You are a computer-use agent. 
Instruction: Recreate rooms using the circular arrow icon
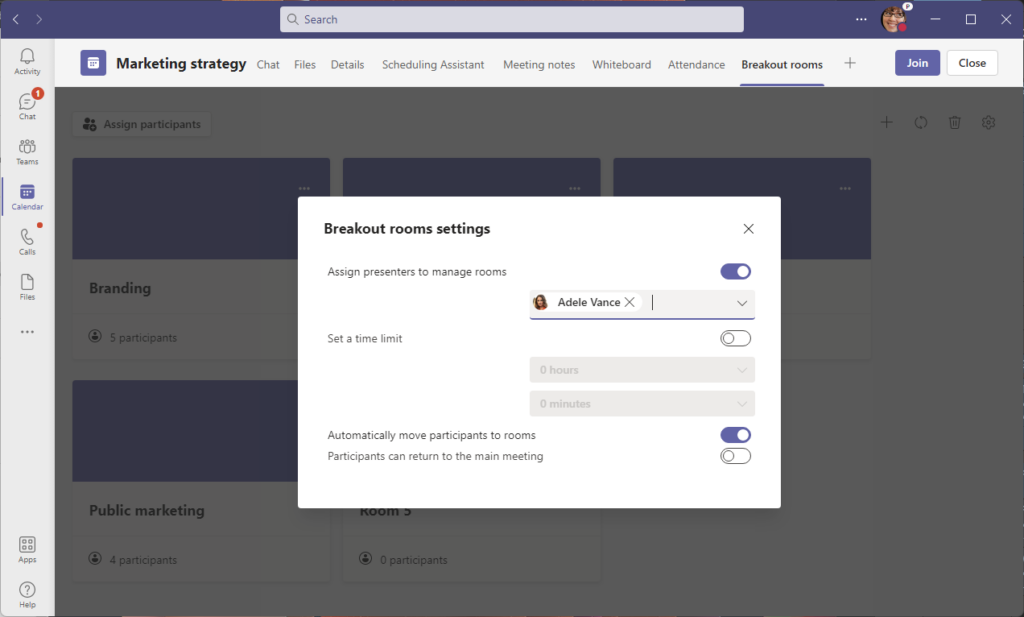click(x=921, y=122)
